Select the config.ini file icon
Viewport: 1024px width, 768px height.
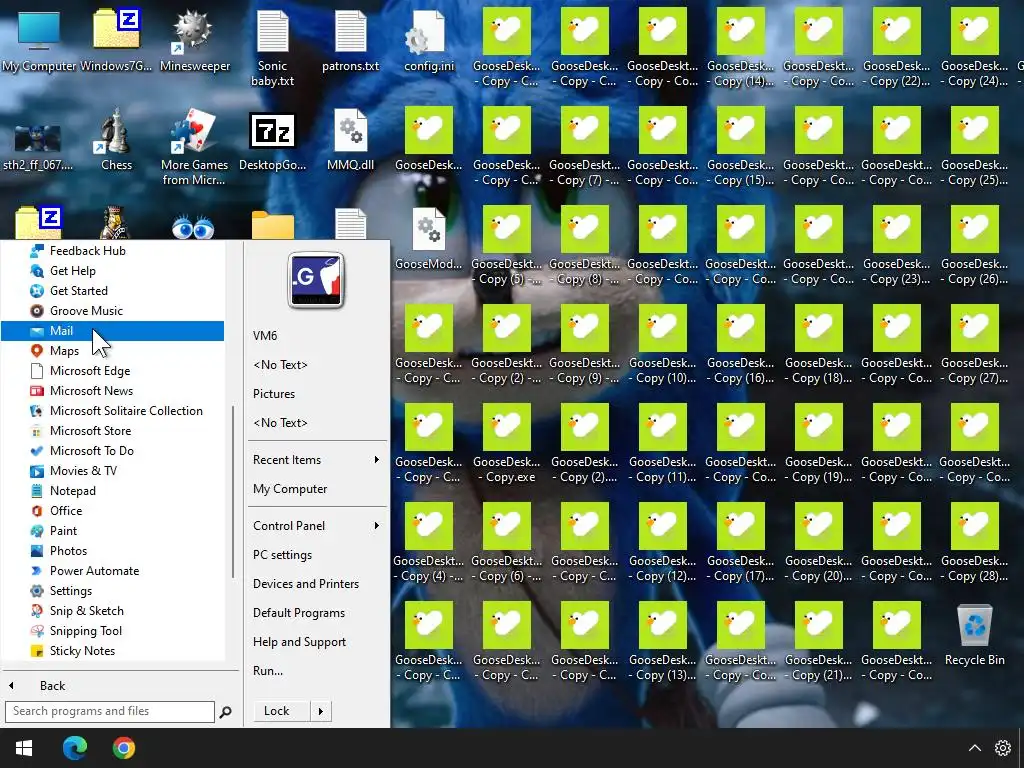pos(429,40)
